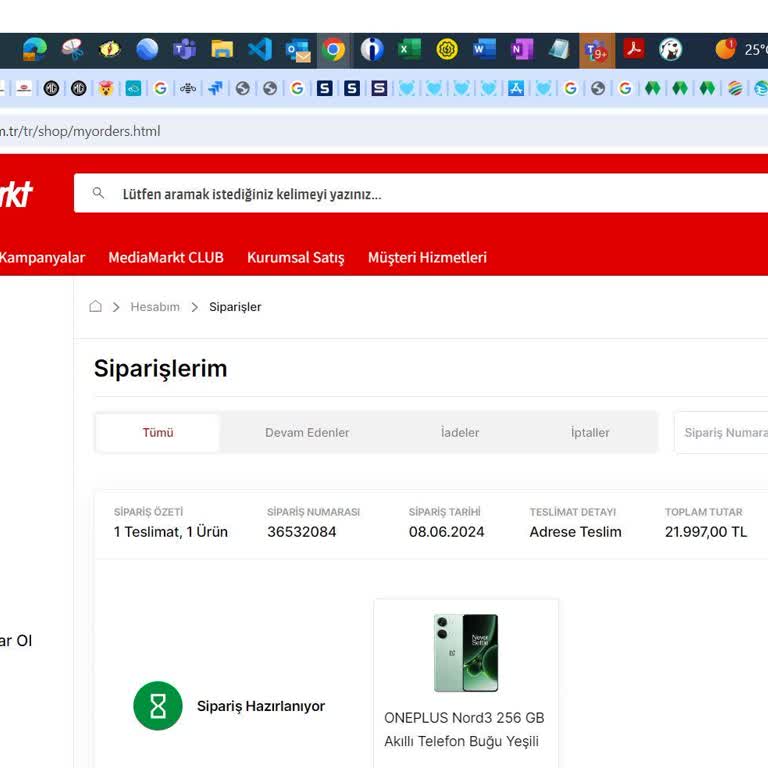
Task: Open the Notepad icon in taskbar
Action: click(x=559, y=49)
